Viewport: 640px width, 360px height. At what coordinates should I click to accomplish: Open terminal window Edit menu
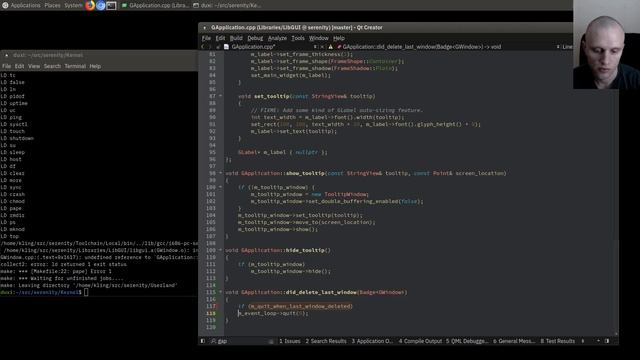20,66
